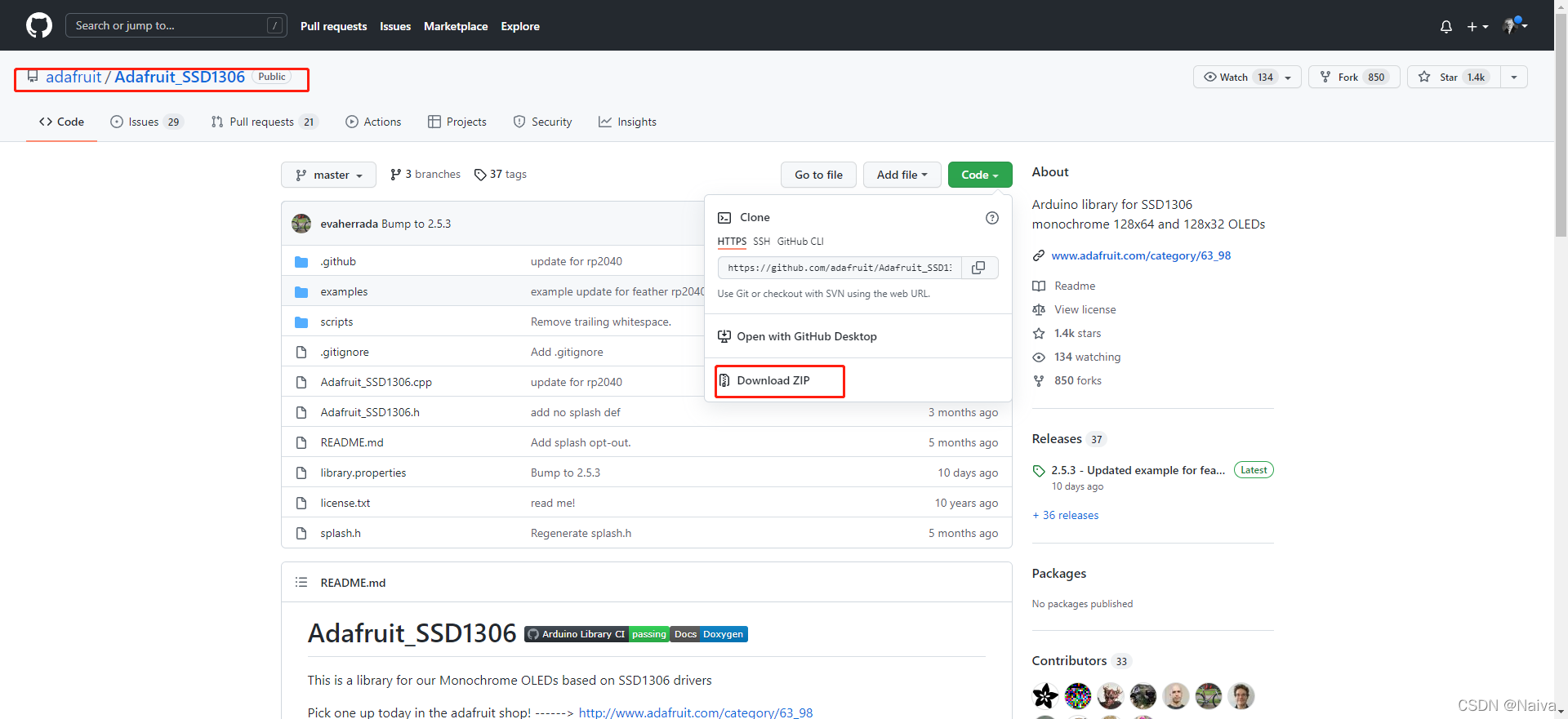Screen dimensions: 1568x719
Task: Click the 2.5.3 latest release tag
Action: (1138, 470)
